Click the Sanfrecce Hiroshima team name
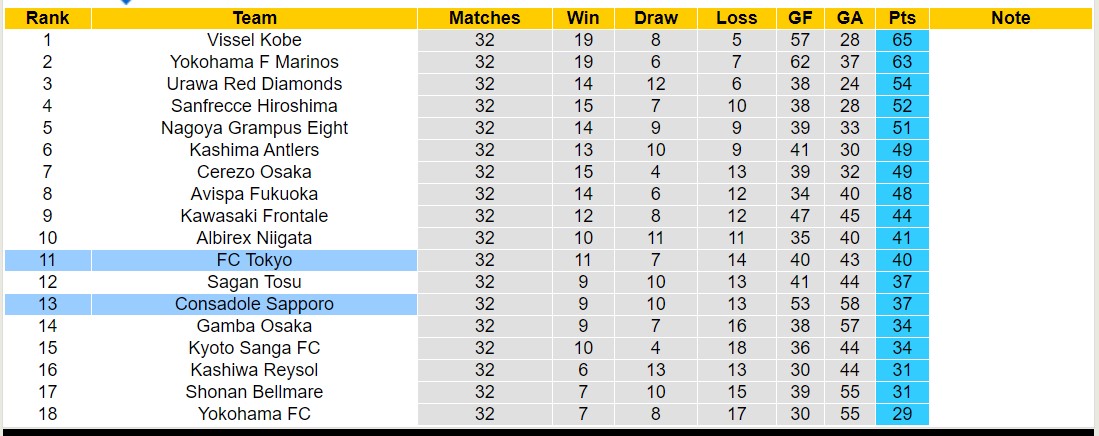Screen dimensions: 1099x436 coord(254,106)
